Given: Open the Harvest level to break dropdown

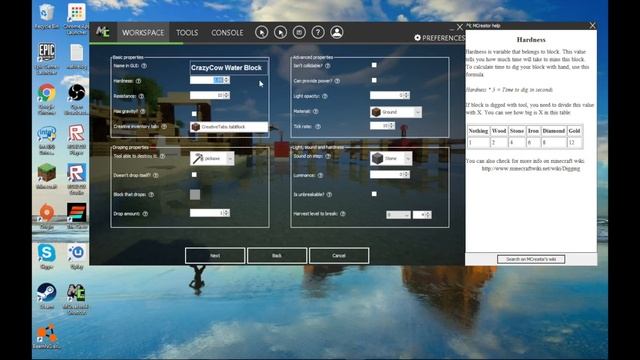Looking at the screenshot, I should [398, 215].
